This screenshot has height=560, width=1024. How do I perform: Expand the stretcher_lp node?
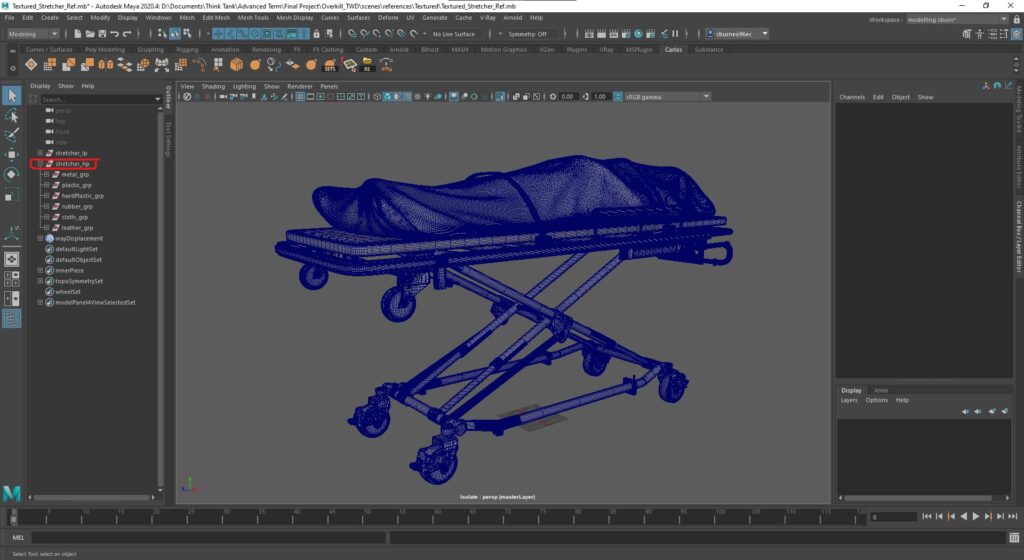(x=40, y=153)
